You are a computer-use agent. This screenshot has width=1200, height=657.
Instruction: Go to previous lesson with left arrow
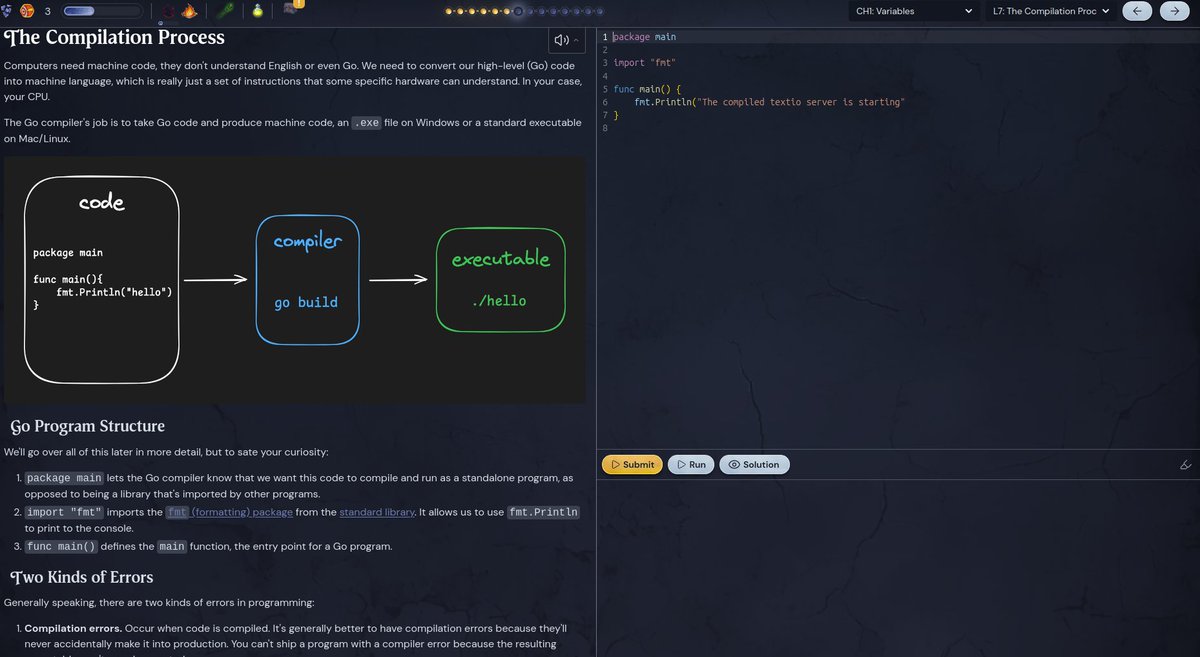coord(1136,11)
